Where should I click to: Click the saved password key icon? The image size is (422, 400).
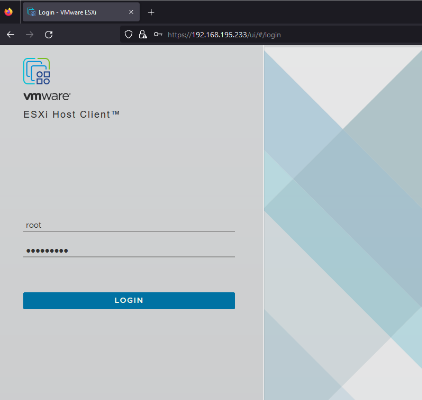(x=158, y=34)
